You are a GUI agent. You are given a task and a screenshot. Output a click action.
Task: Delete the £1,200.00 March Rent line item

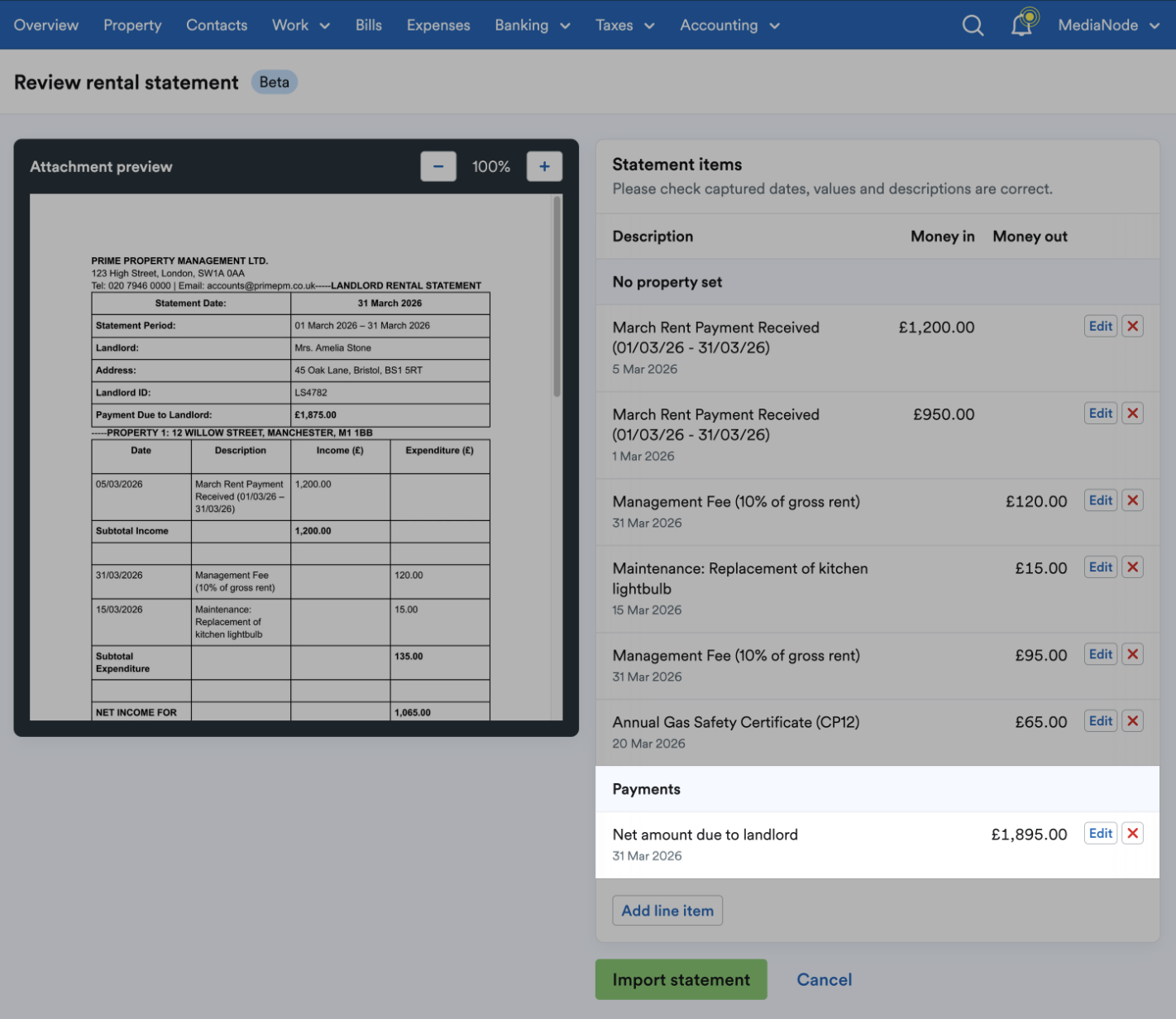coord(1133,326)
